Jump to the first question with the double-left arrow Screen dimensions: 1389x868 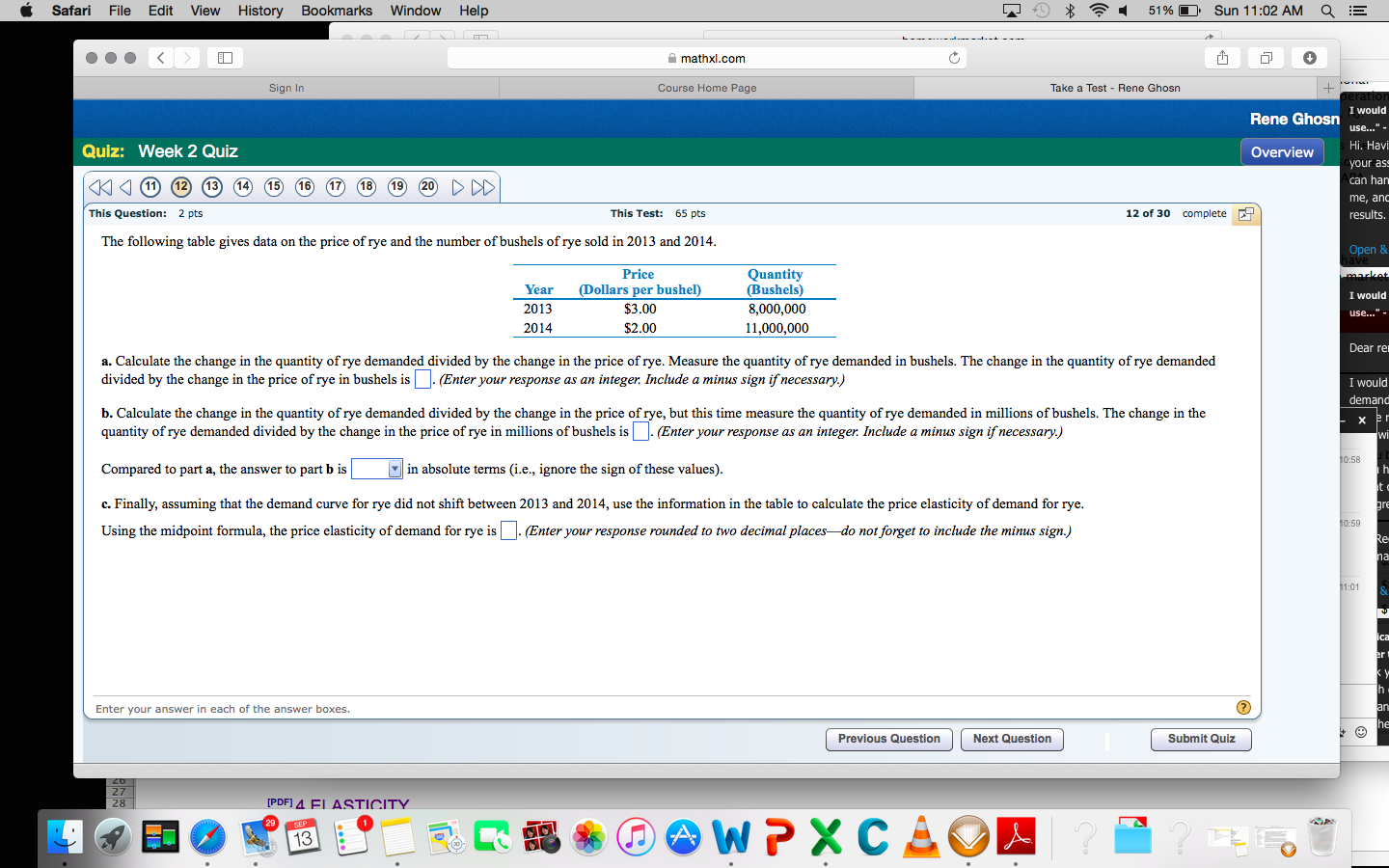(x=100, y=187)
